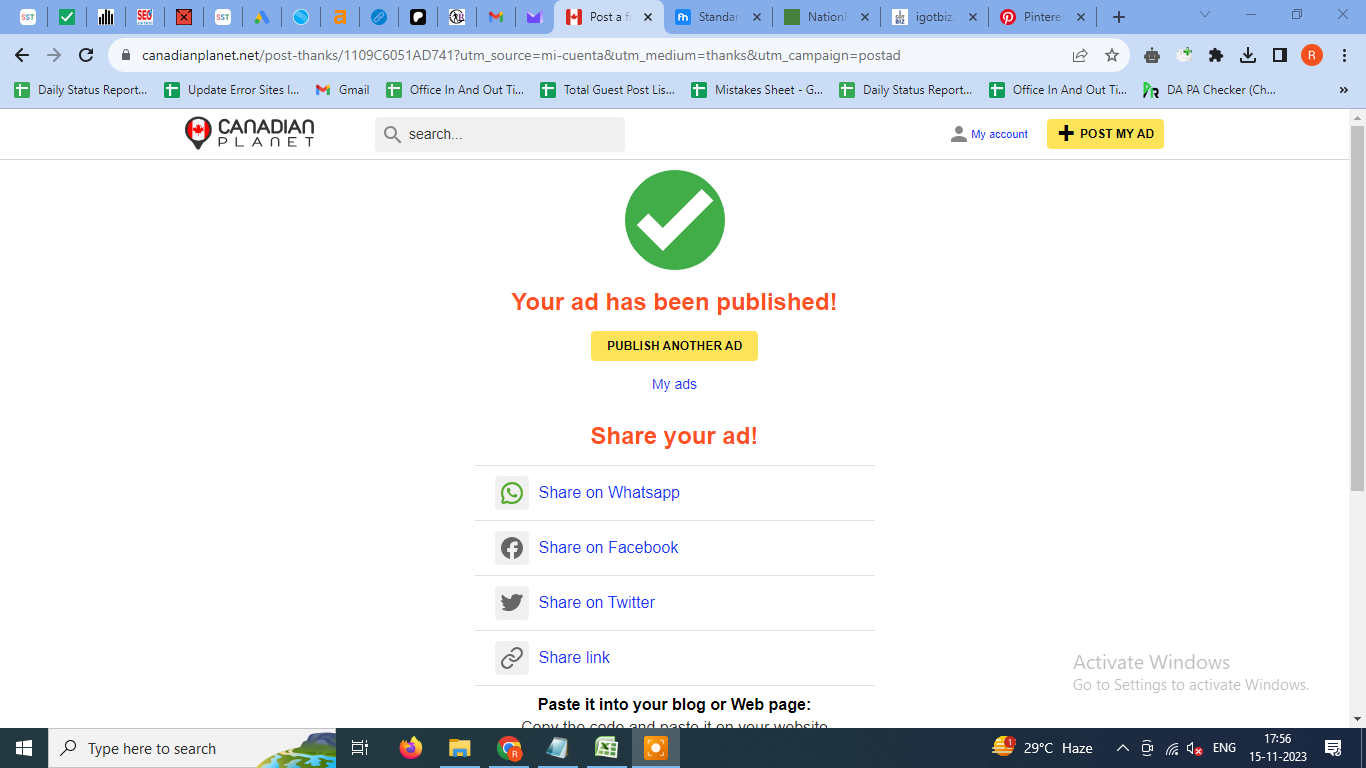
Task: Show hidden system tray icons
Action: pos(1122,748)
